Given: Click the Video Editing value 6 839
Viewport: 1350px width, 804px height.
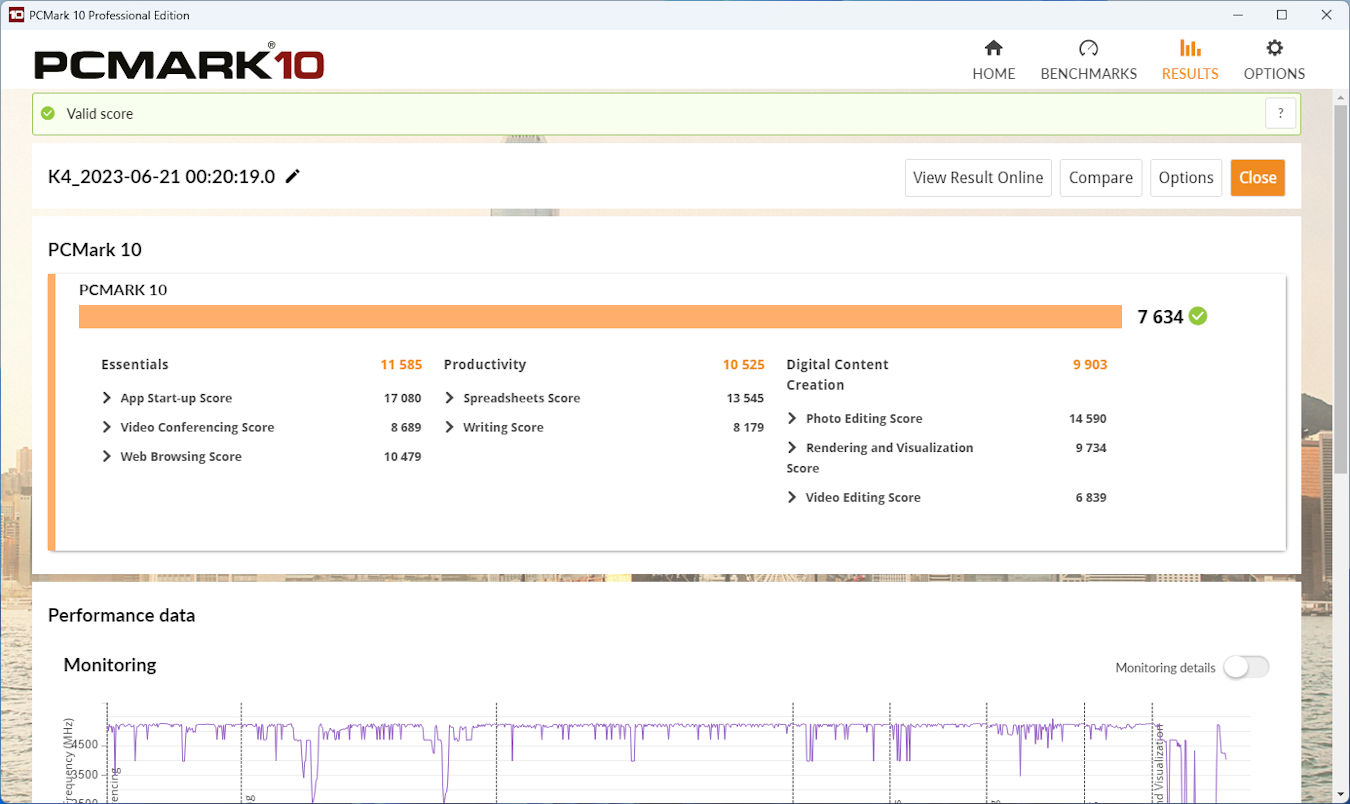Looking at the screenshot, I should coord(1091,497).
